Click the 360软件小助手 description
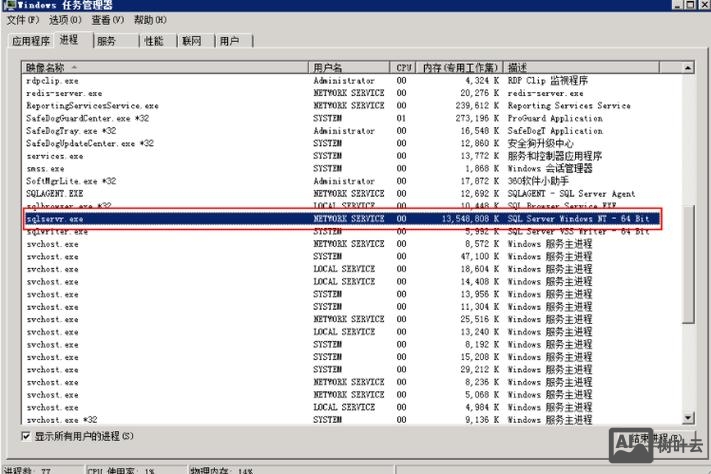The height and width of the screenshot is (474, 711). [x=538, y=181]
